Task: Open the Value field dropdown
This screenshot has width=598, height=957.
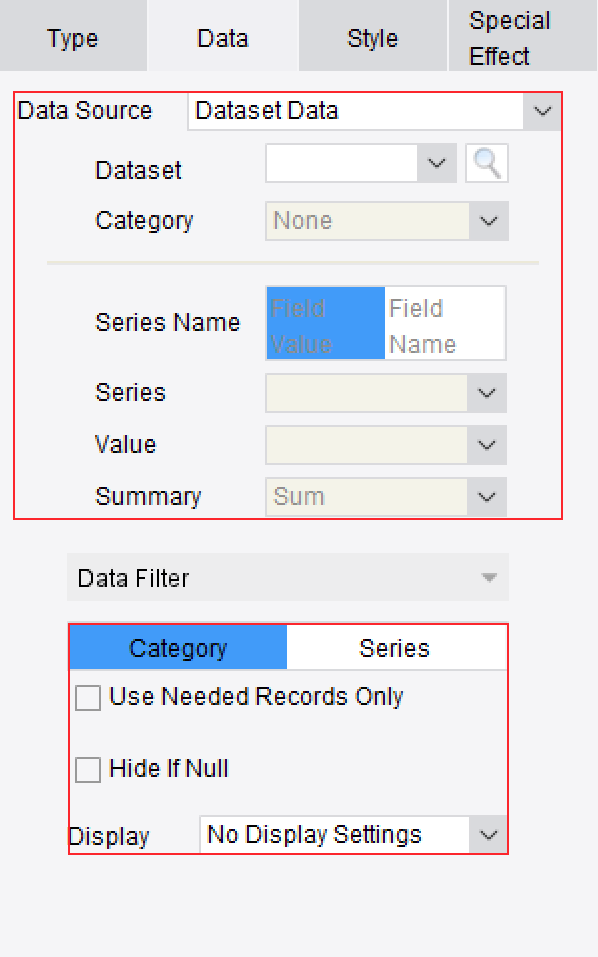Action: pyautogui.click(x=486, y=445)
